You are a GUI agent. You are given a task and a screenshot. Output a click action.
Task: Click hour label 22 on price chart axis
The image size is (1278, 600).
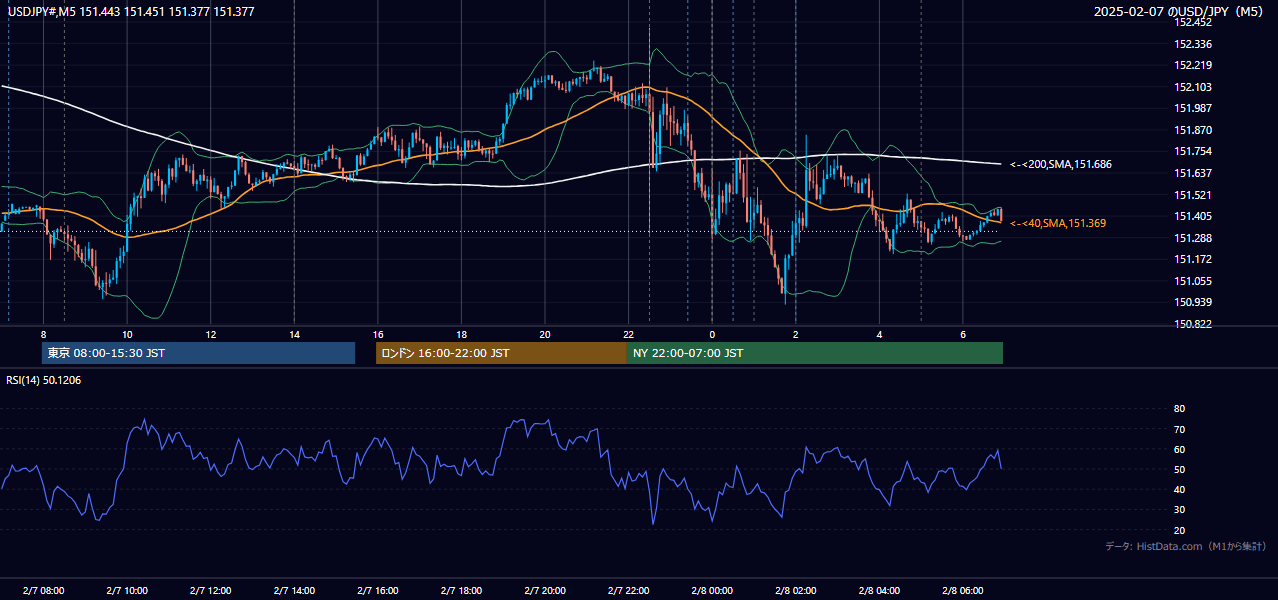(x=628, y=334)
